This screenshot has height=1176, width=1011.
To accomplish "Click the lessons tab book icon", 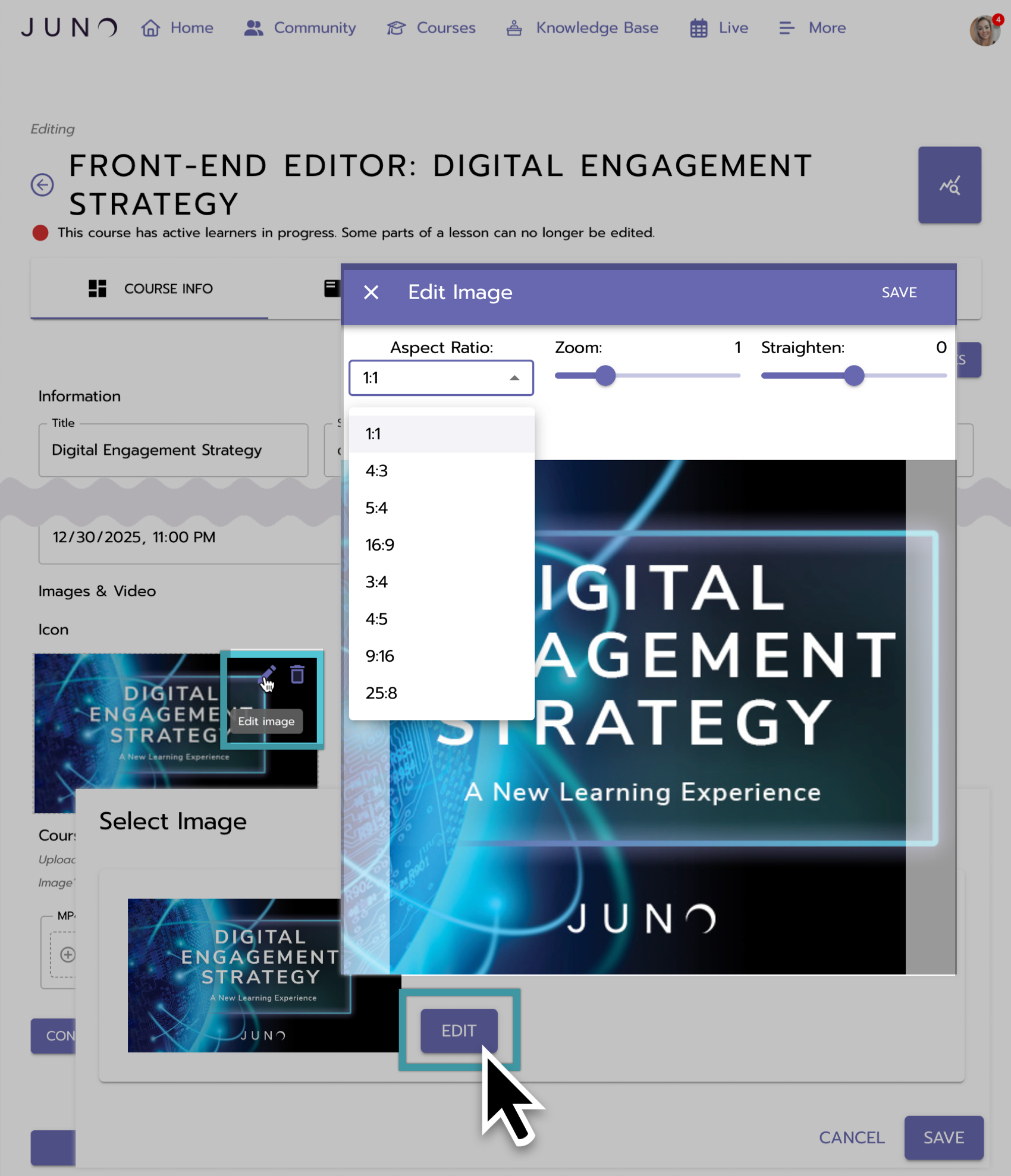I will click(331, 288).
